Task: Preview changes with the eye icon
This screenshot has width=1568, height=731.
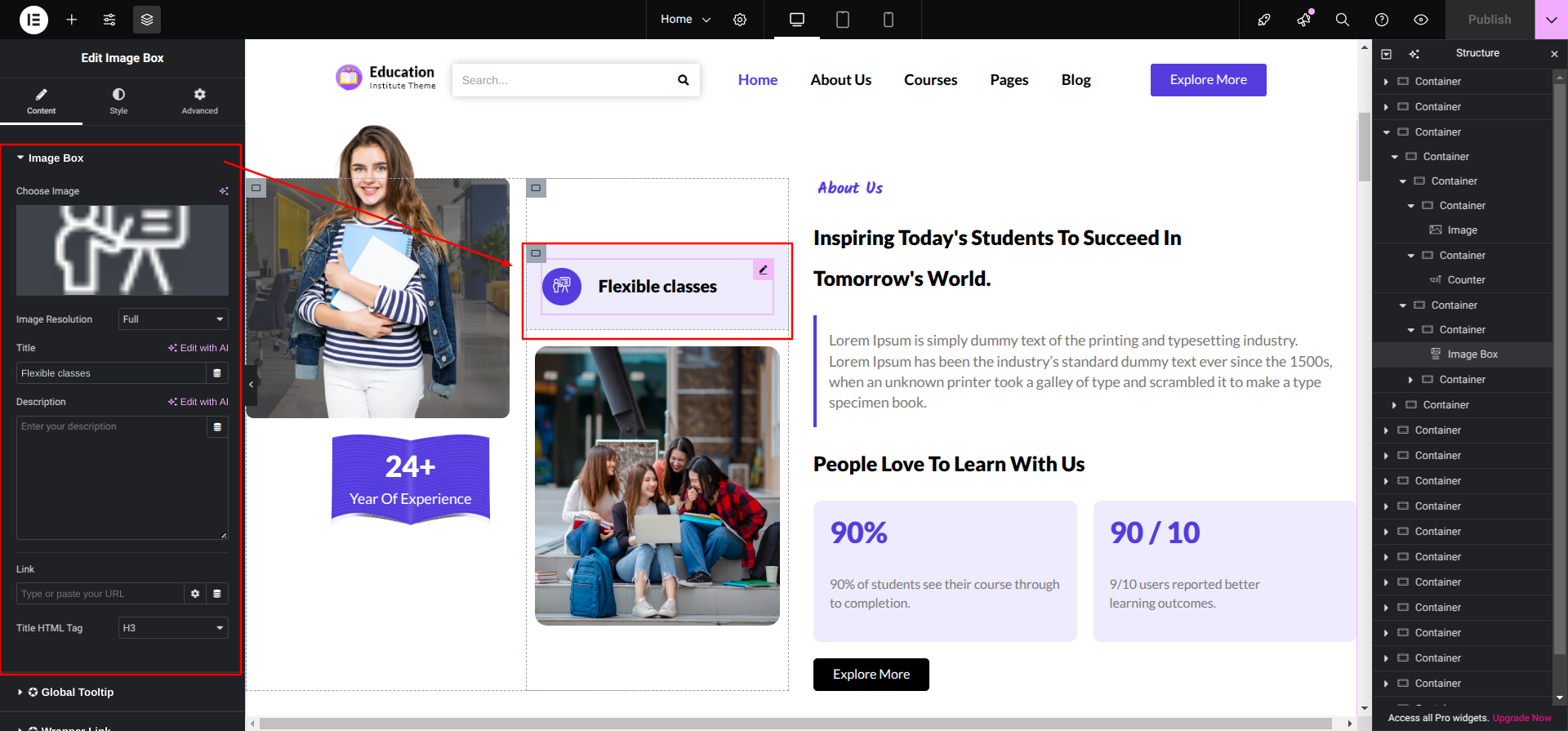Action: (1421, 20)
